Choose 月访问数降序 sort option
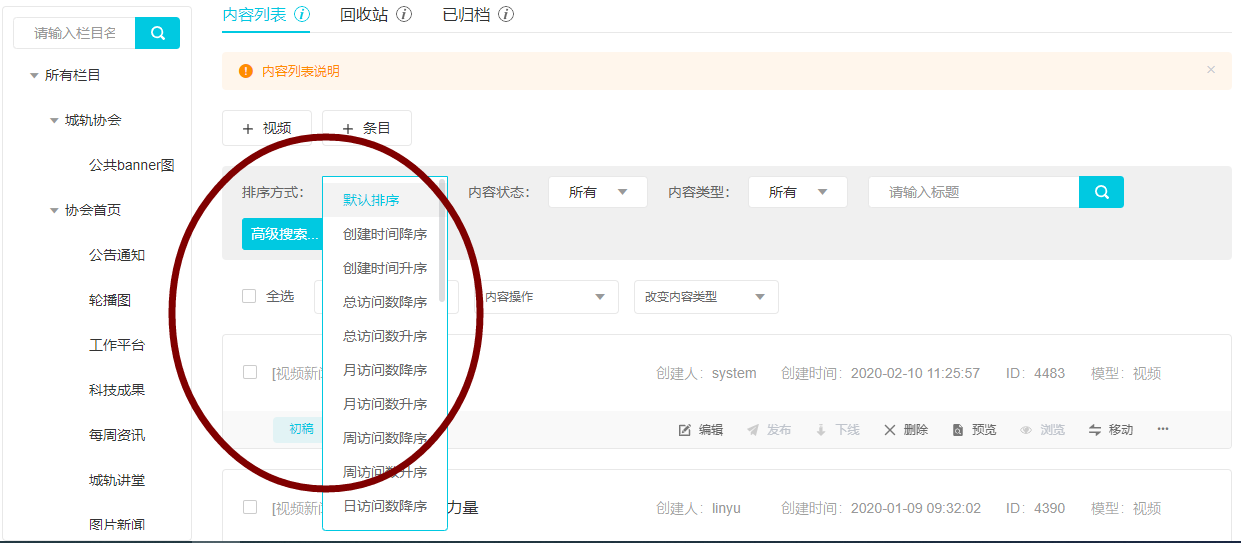The width and height of the screenshot is (1241, 543). coord(381,370)
